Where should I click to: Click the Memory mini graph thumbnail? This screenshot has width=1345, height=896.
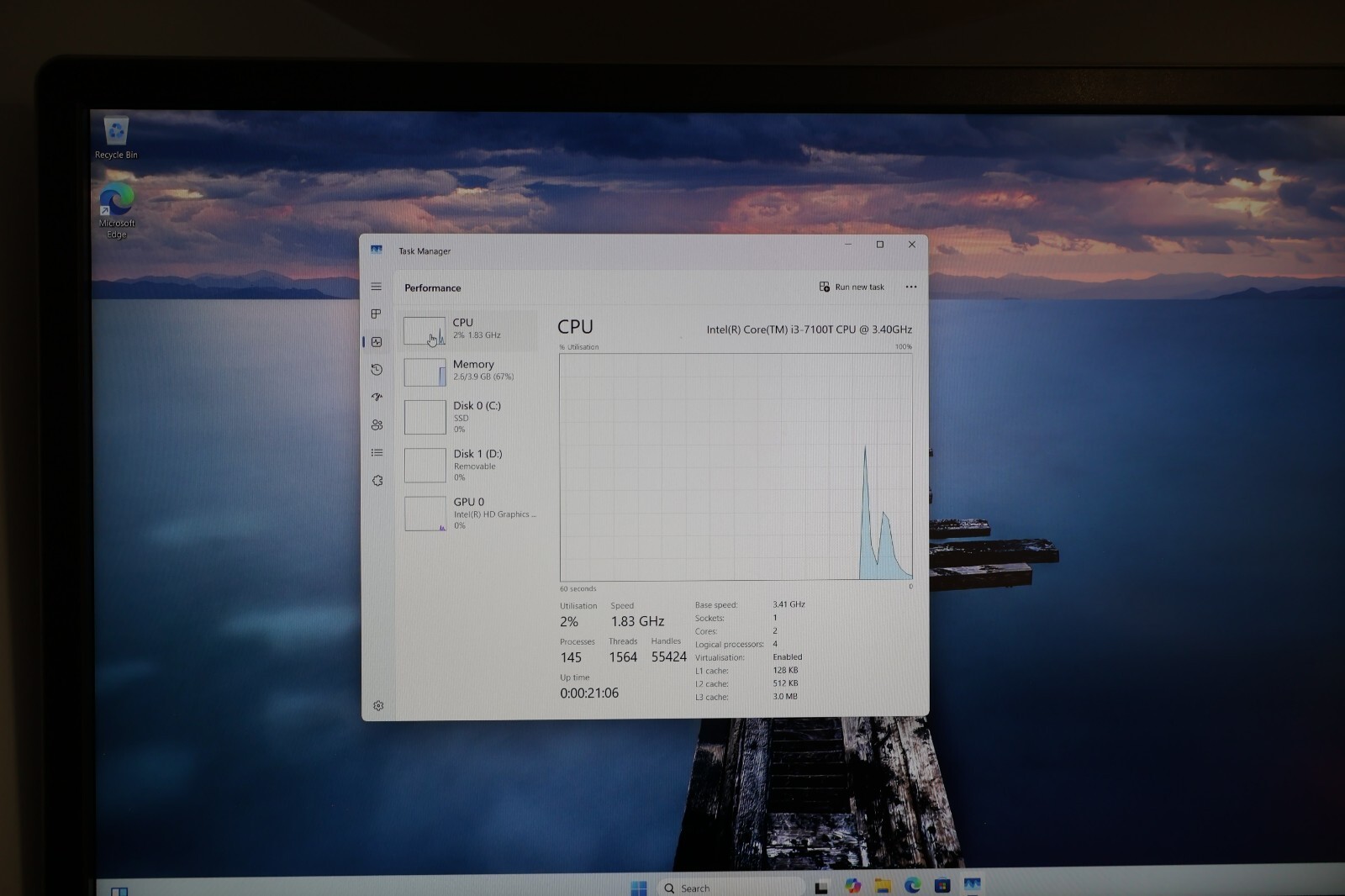pos(425,372)
